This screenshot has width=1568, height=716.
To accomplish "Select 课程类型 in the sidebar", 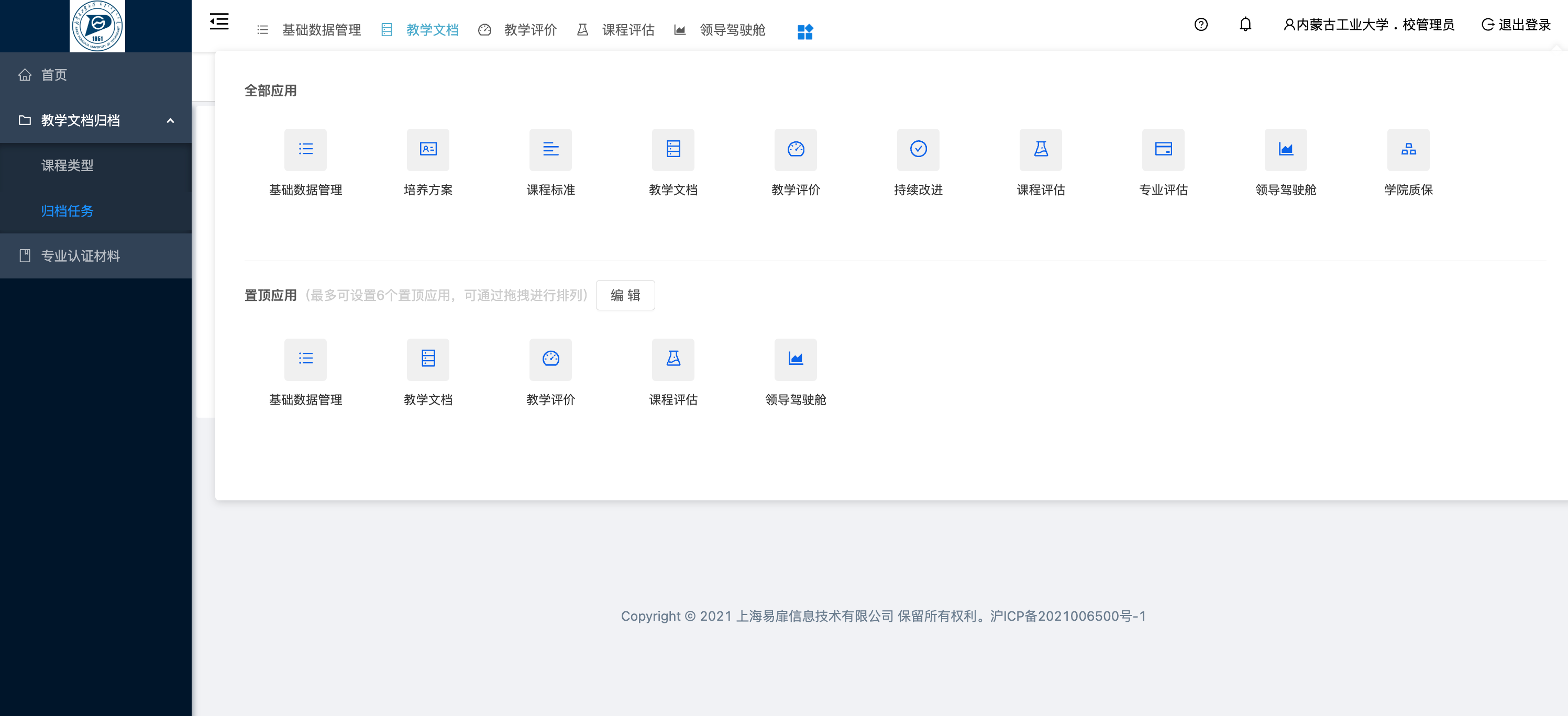I will point(68,165).
